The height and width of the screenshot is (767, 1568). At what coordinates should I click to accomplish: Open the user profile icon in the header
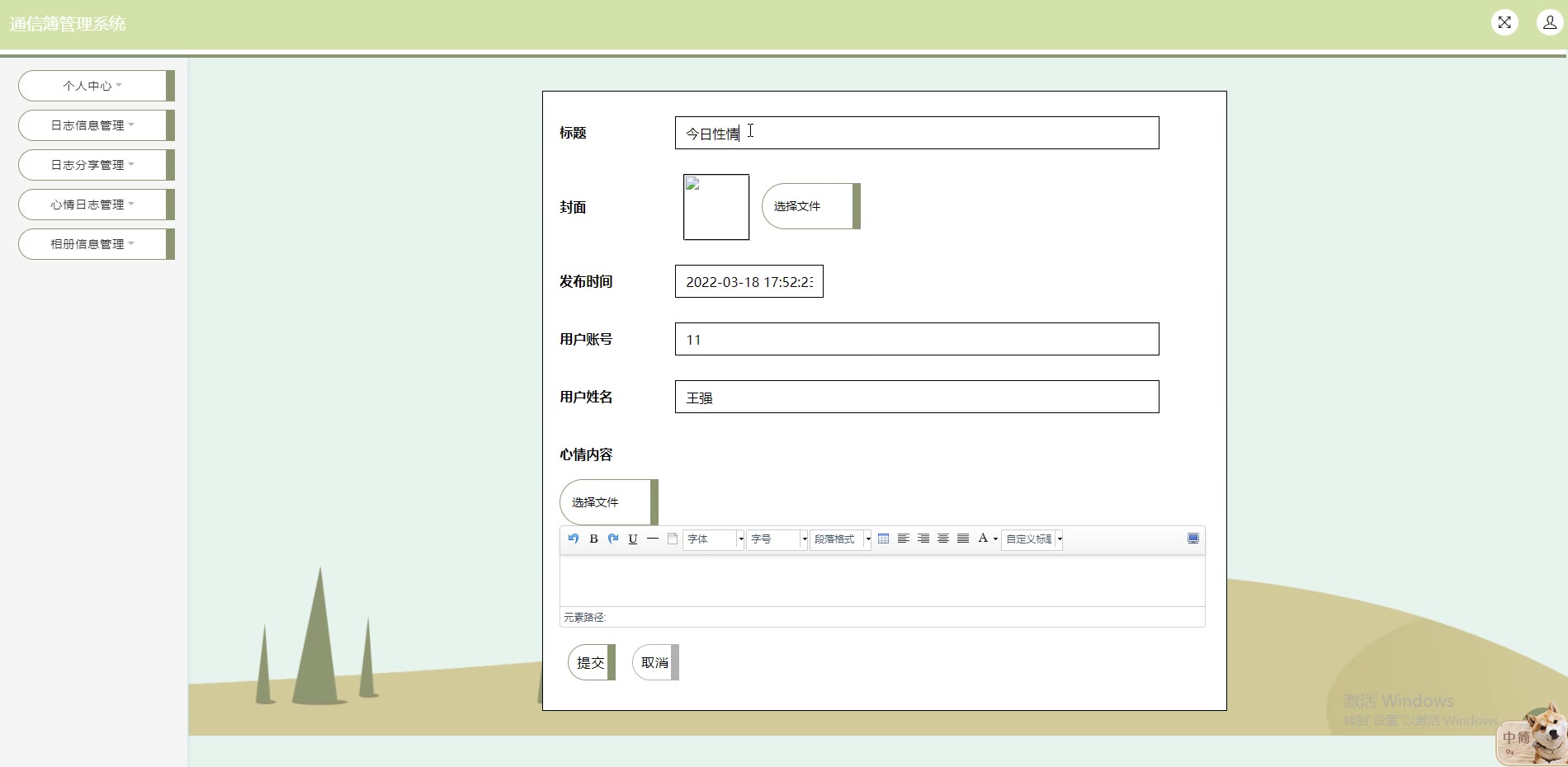(x=1549, y=22)
